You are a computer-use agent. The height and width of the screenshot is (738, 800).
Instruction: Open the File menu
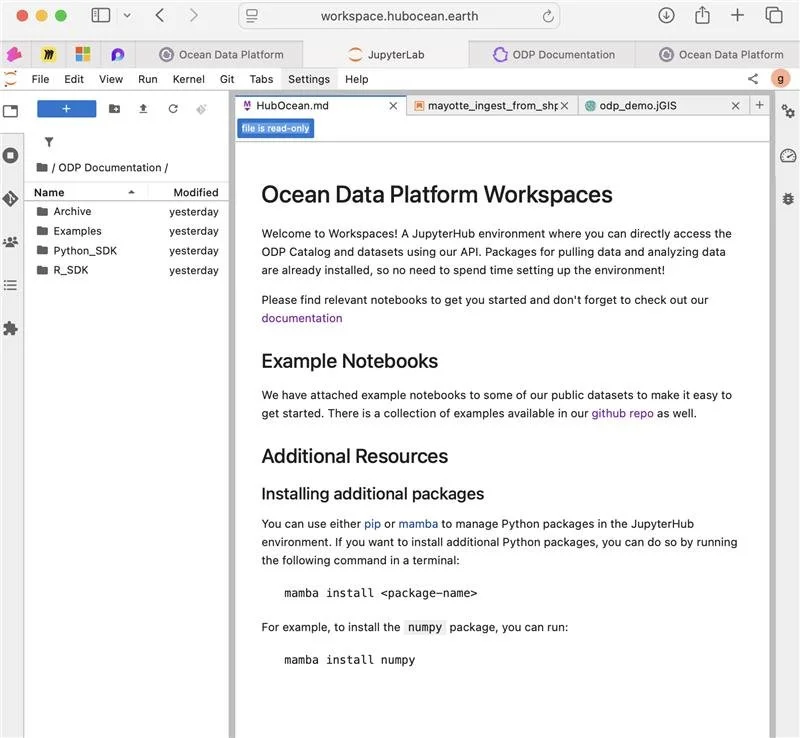(40, 79)
